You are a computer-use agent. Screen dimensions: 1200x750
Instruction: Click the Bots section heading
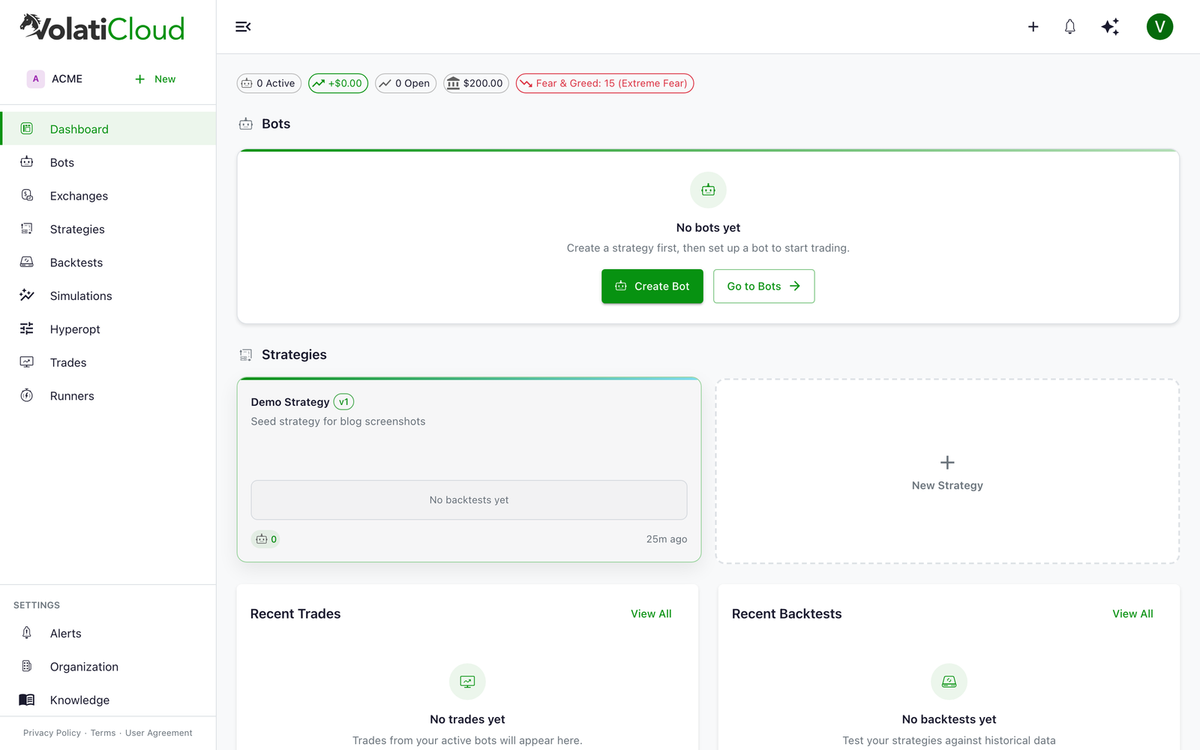click(x=276, y=124)
